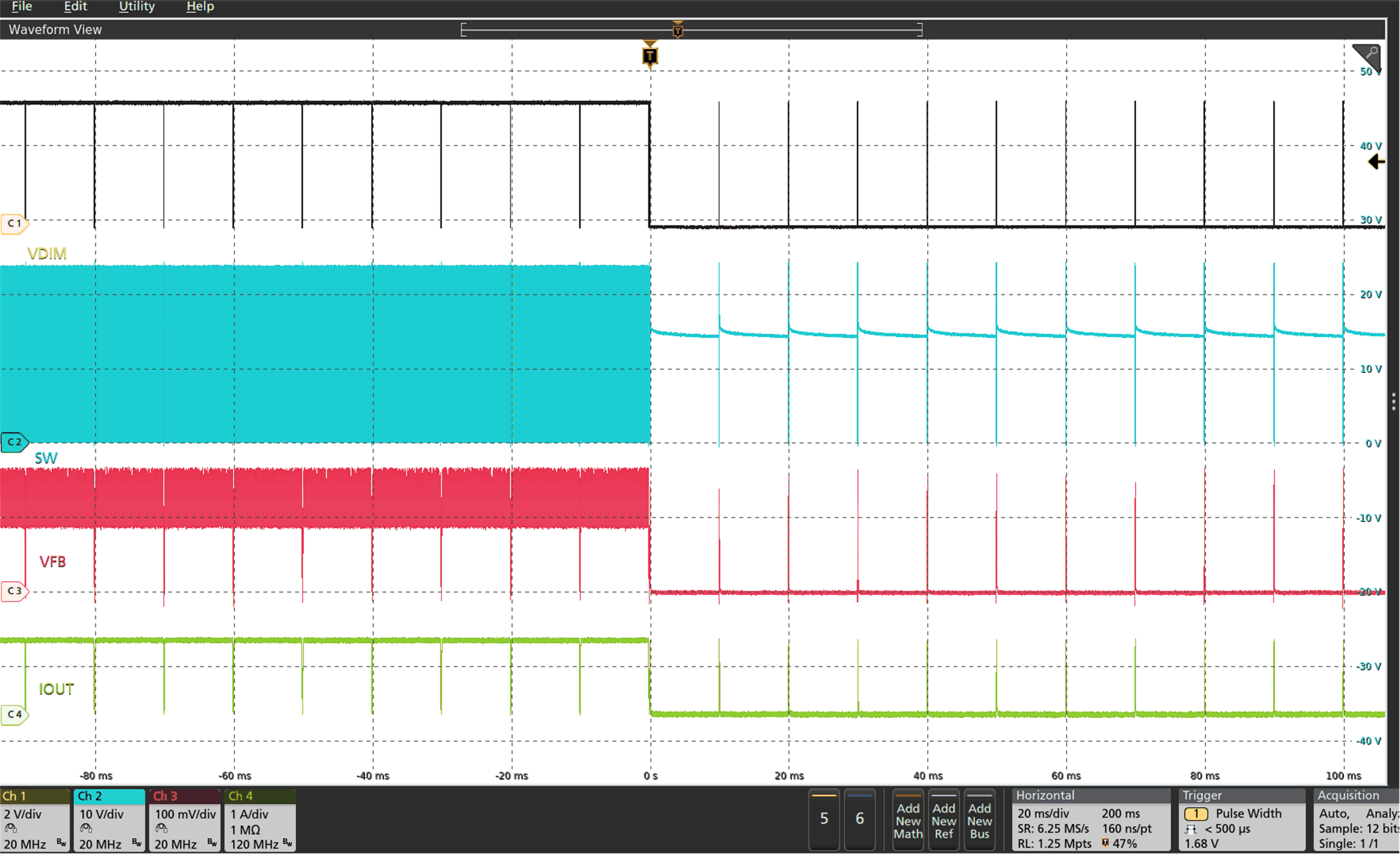Open the Horizontal settings badge
This screenshot has height=854, width=1400.
1091,820
